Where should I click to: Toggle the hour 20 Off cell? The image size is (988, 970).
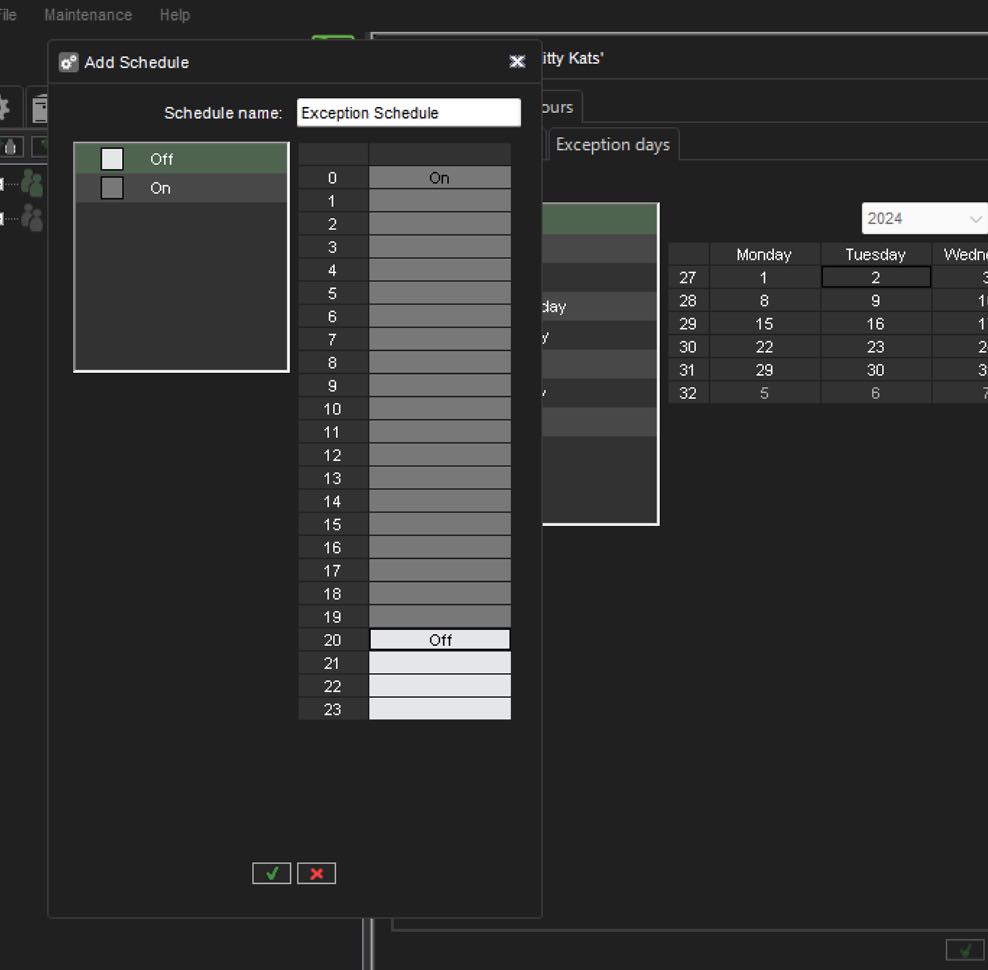440,640
